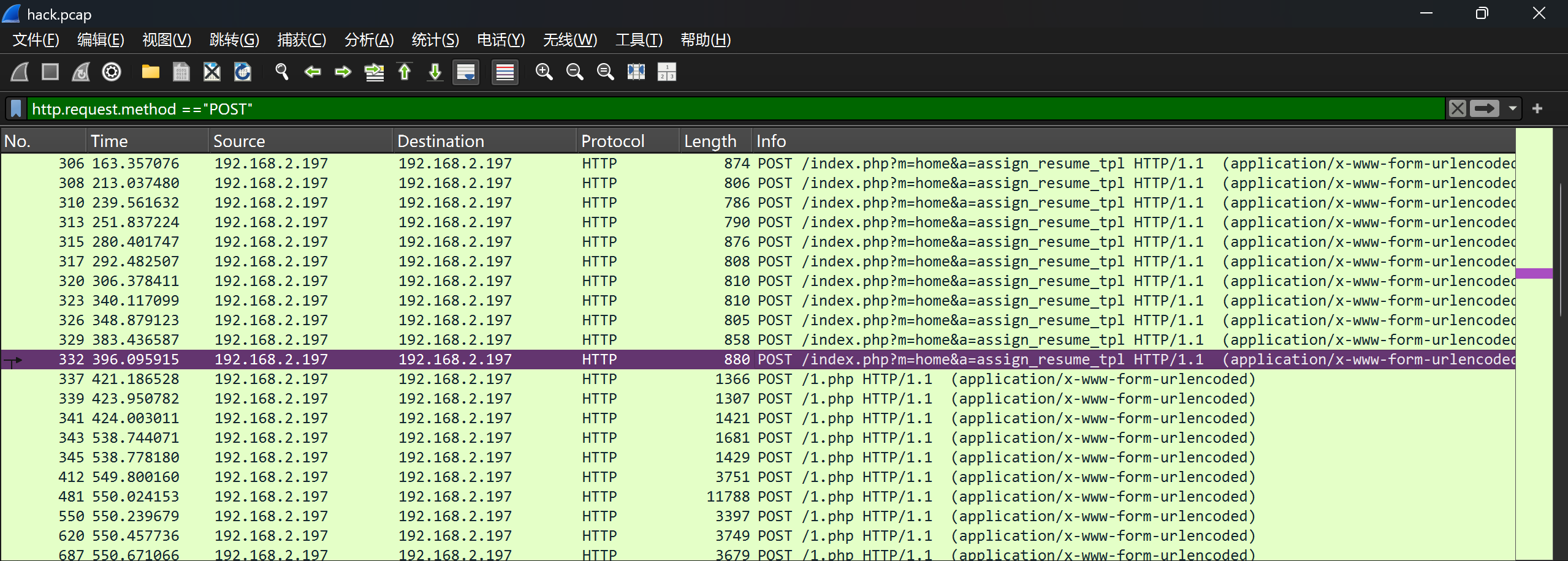This screenshot has height=561, width=1568.
Task: Sort by the Length column header
Action: coord(715,141)
